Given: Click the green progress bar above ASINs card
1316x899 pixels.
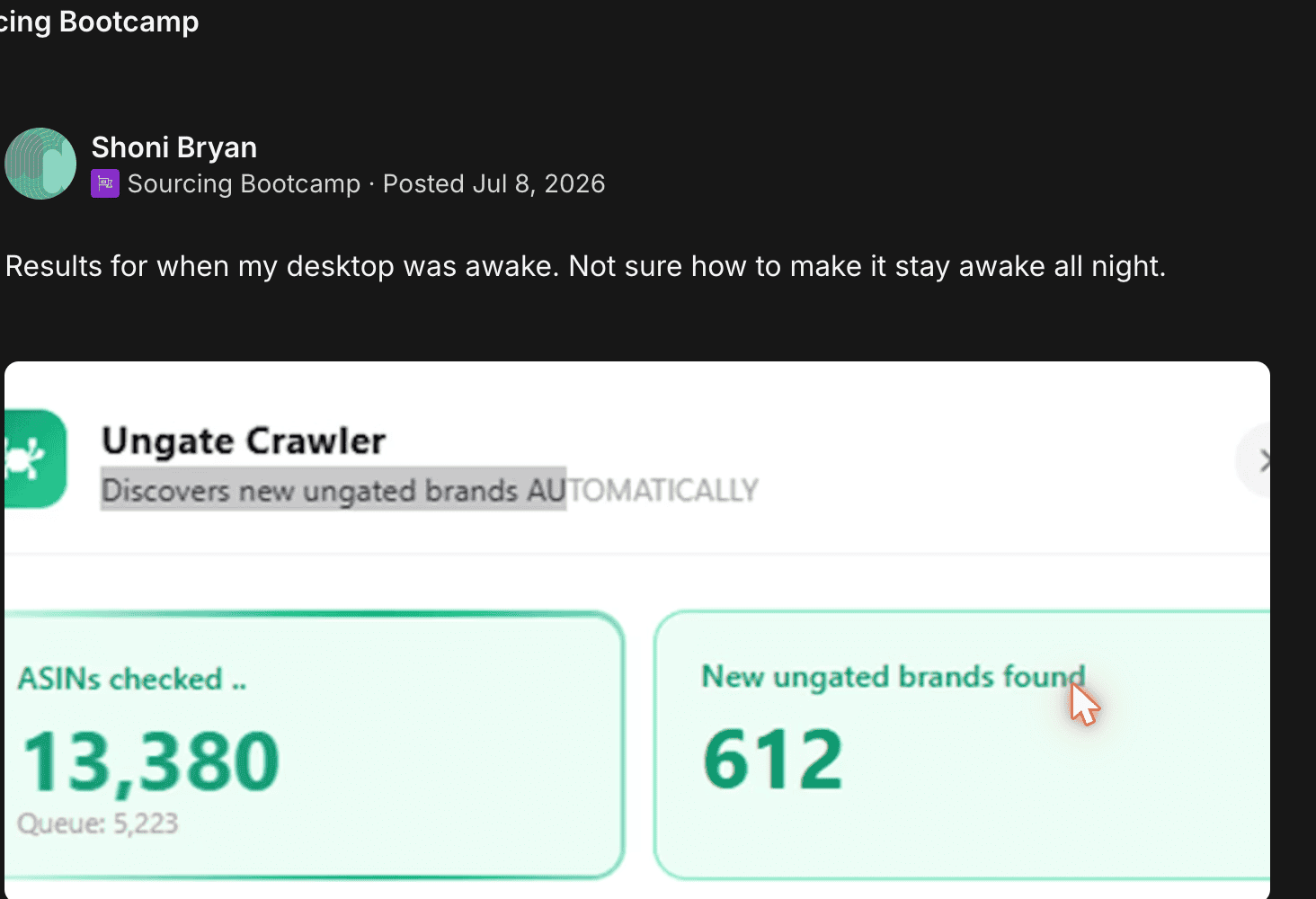Looking at the screenshot, I should tap(313, 614).
